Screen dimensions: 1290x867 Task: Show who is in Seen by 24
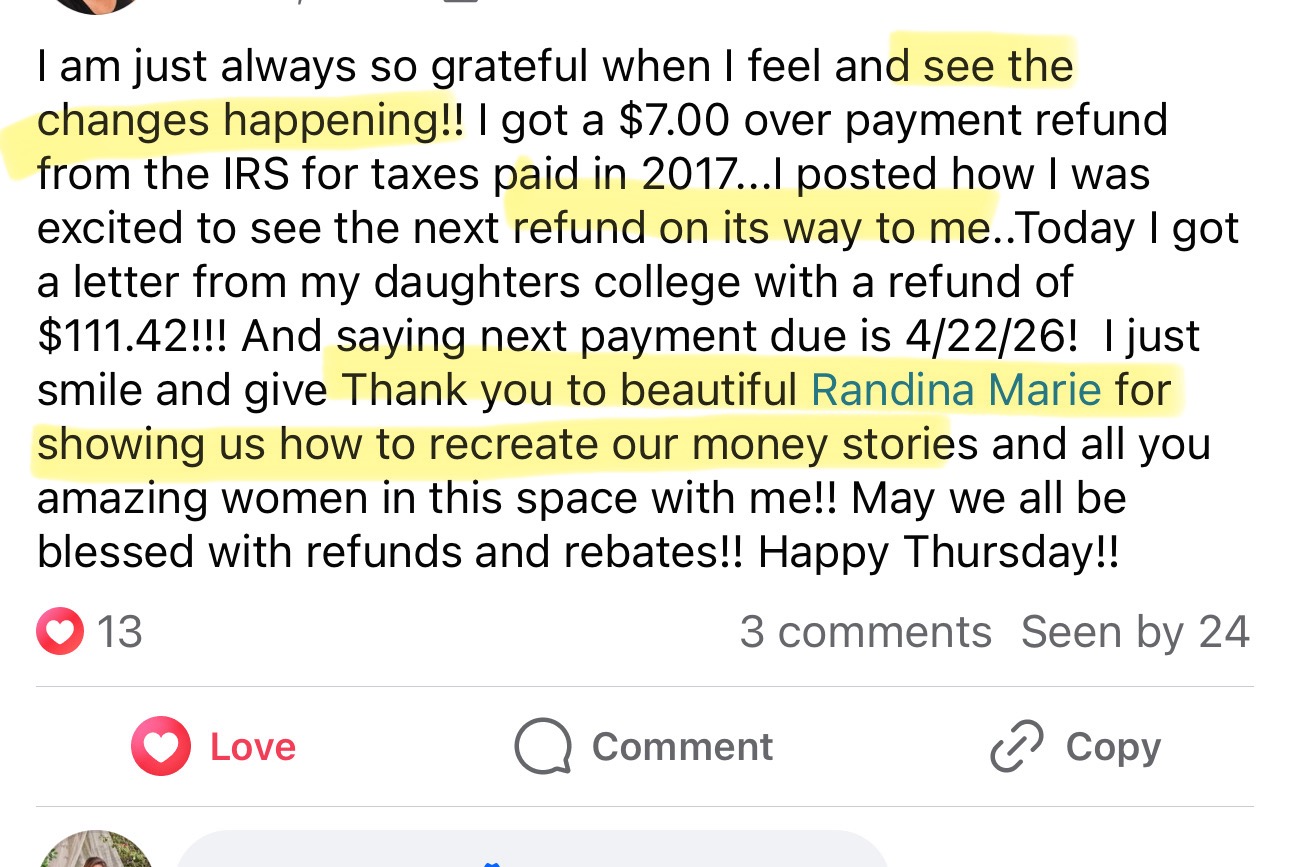coord(1135,632)
